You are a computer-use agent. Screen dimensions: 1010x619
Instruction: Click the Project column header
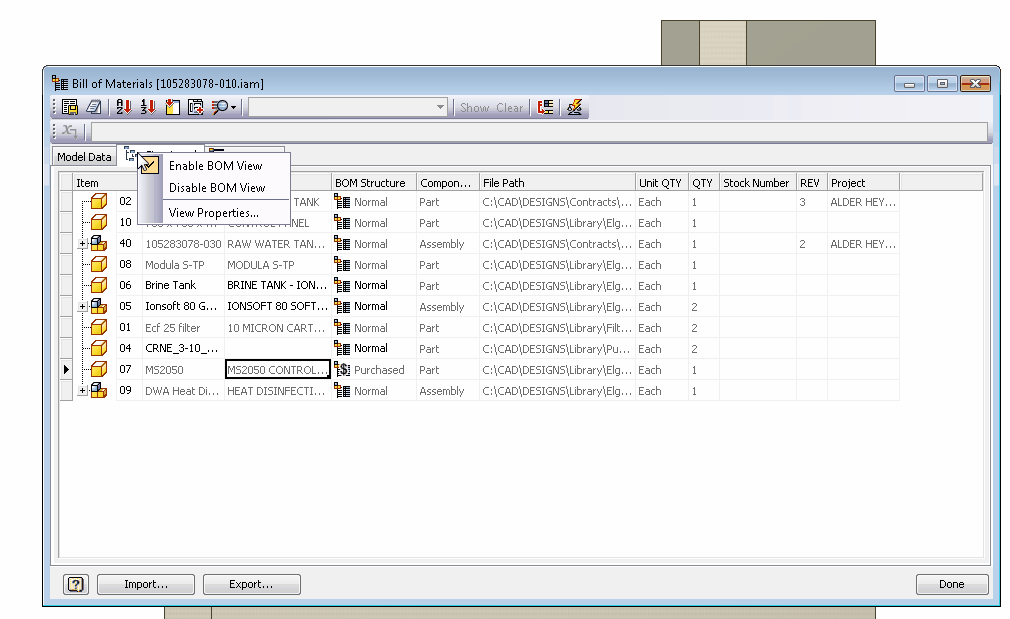tap(863, 183)
